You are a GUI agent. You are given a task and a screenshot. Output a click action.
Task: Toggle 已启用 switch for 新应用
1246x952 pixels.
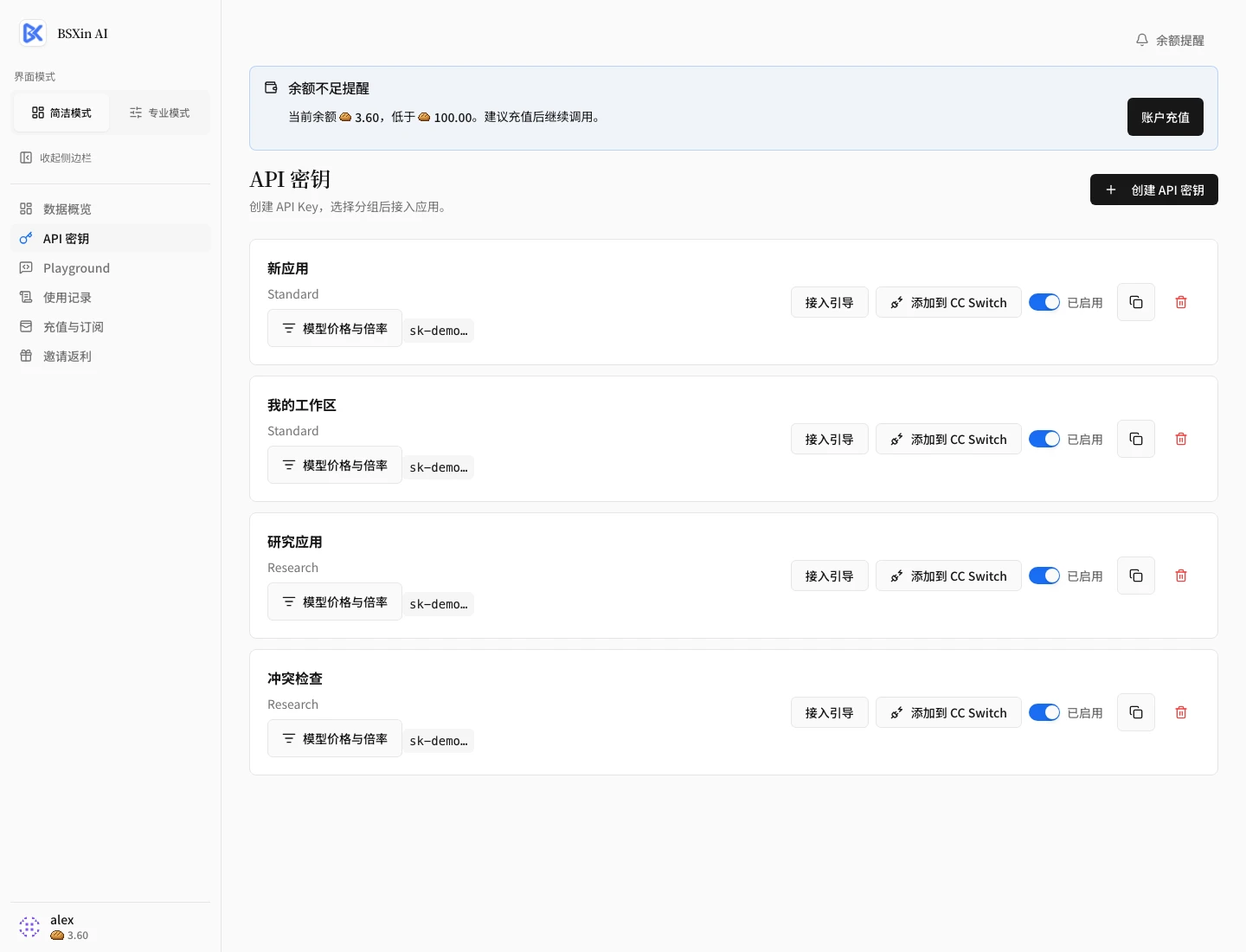pos(1044,302)
